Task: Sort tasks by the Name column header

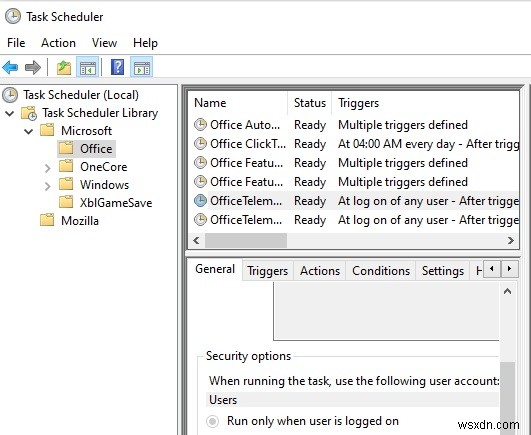Action: coord(238,103)
